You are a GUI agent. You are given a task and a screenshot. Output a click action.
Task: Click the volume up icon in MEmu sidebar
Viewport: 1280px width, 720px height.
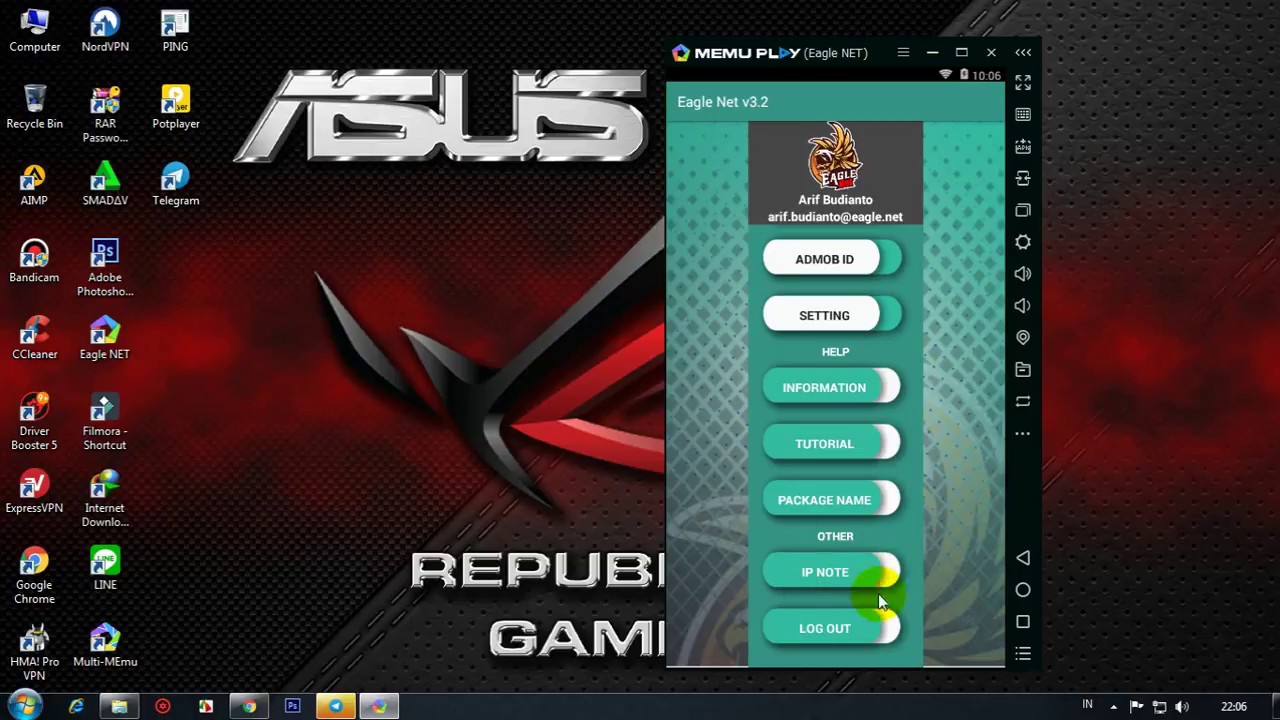coord(1023,274)
